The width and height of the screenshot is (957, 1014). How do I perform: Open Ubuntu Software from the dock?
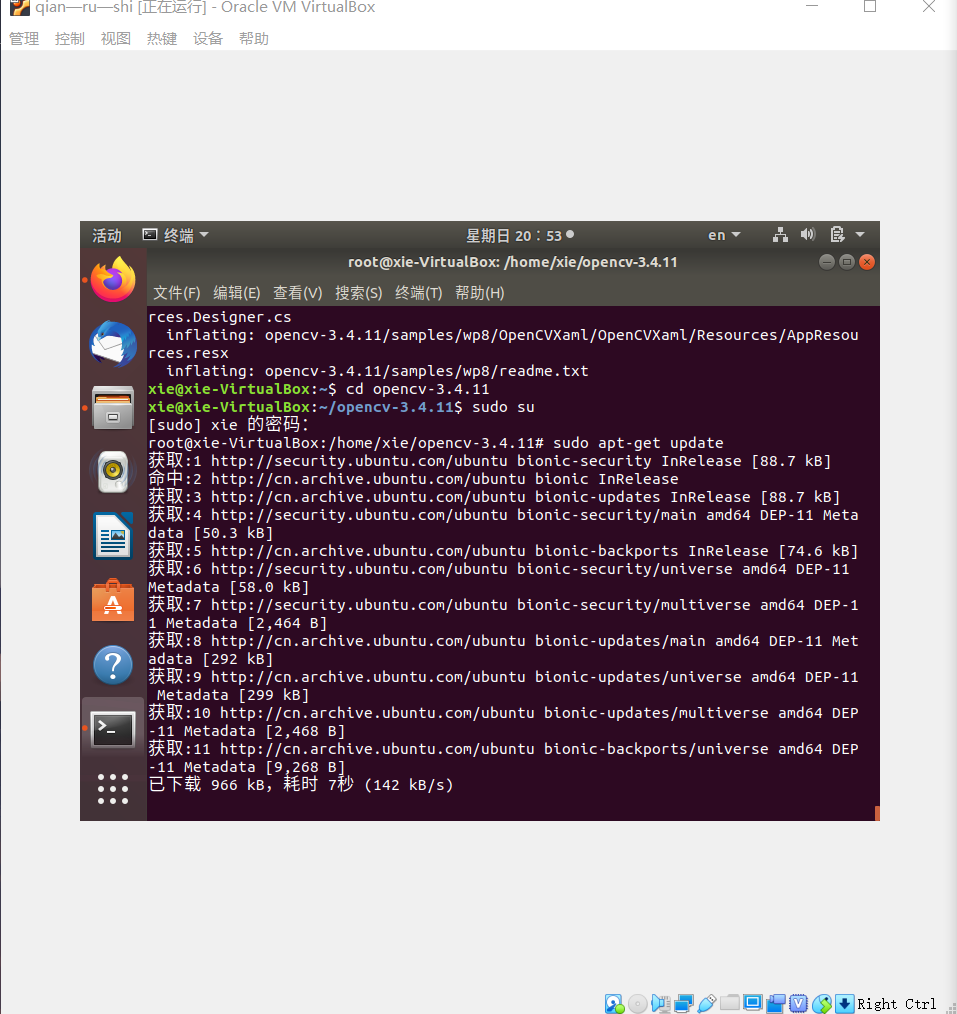[x=113, y=601]
